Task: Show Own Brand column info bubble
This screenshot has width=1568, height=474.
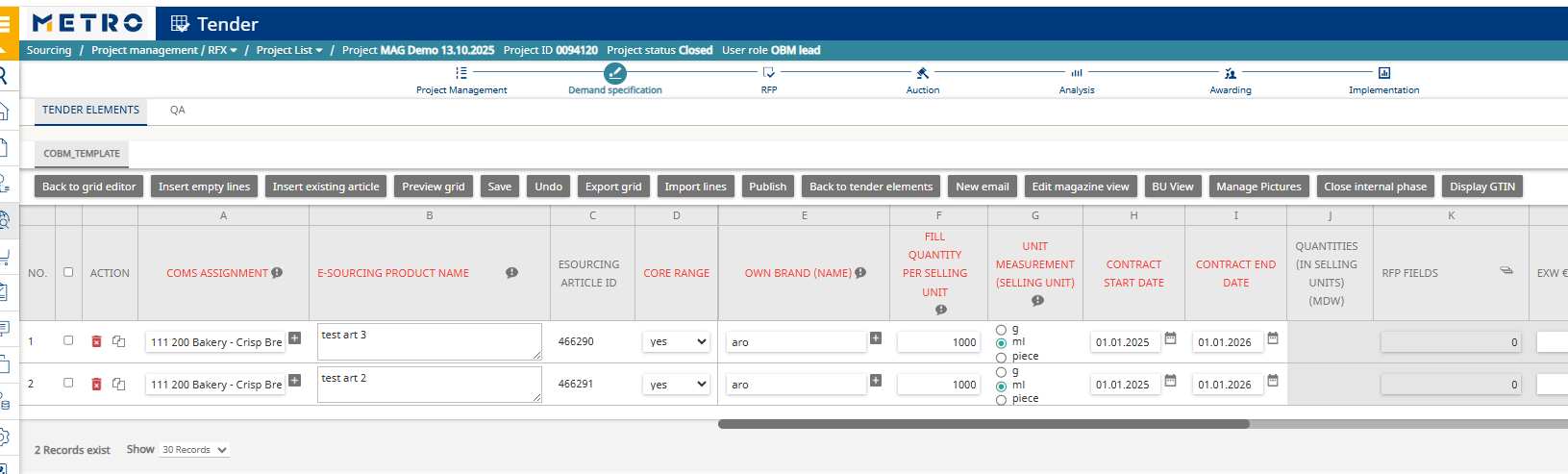Action: coord(860,273)
